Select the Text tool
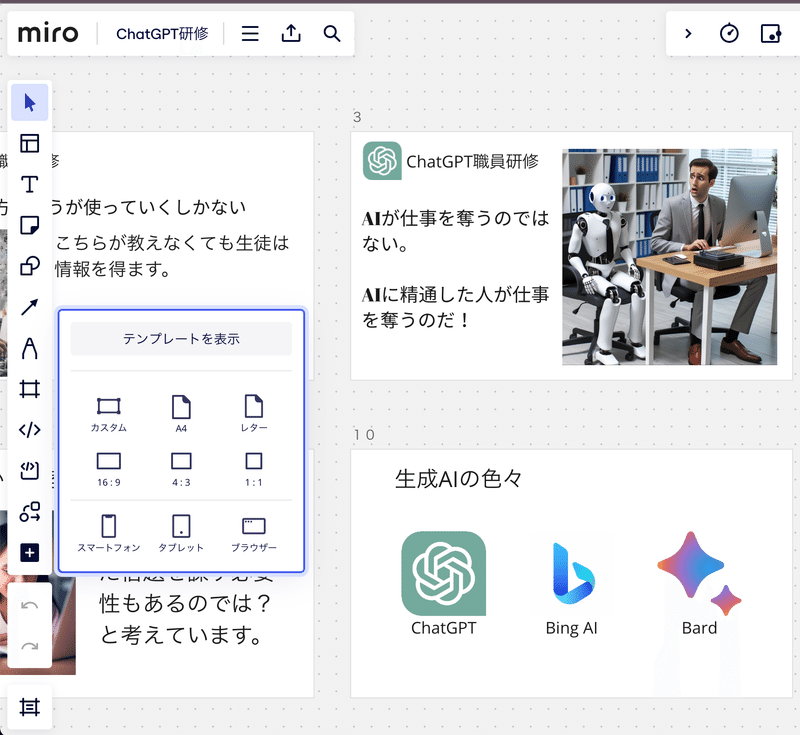 pyautogui.click(x=30, y=184)
